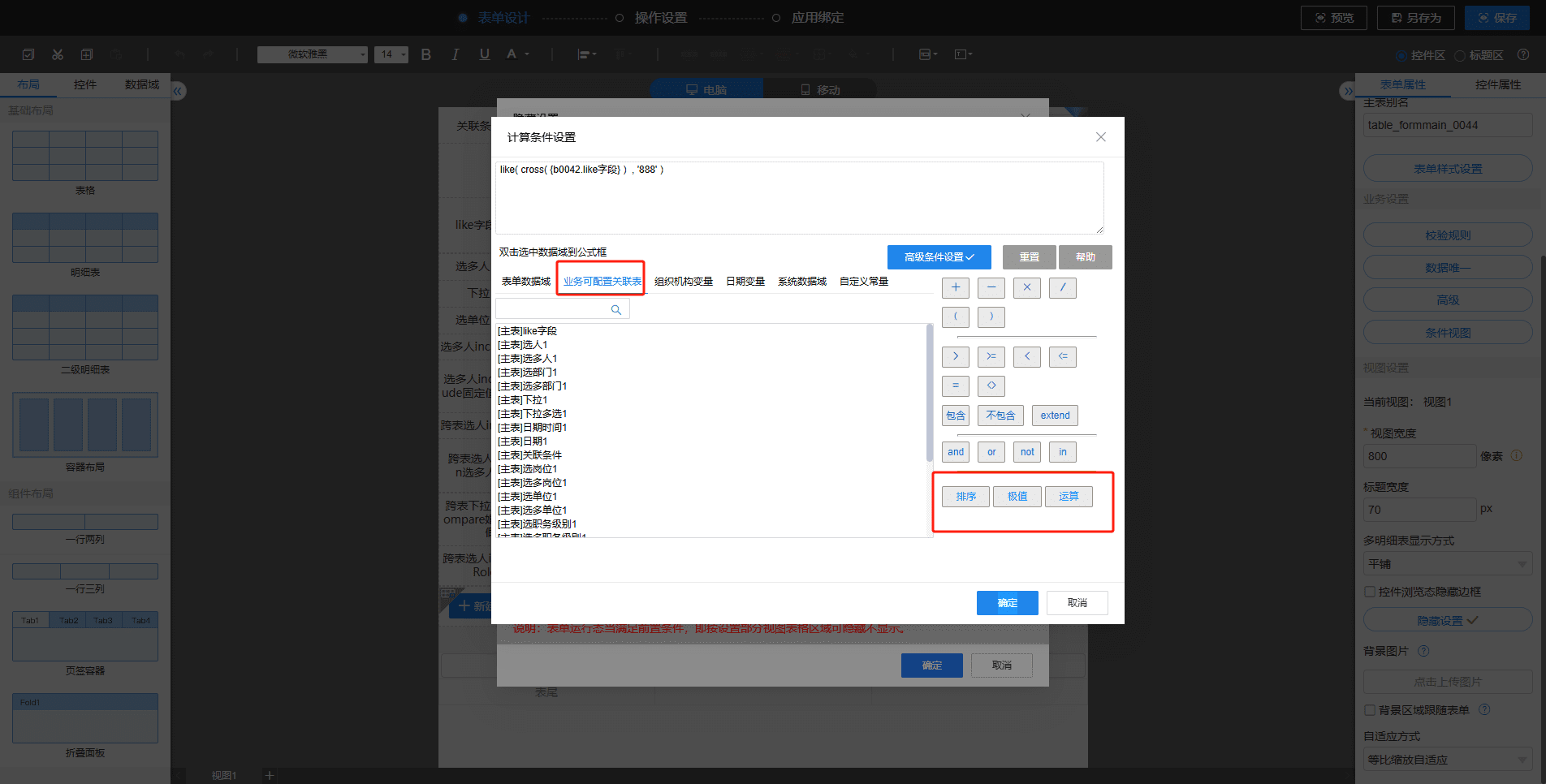The width and height of the screenshot is (1546, 784).
Task: Expand 高级条件设置 options
Action: 939,256
